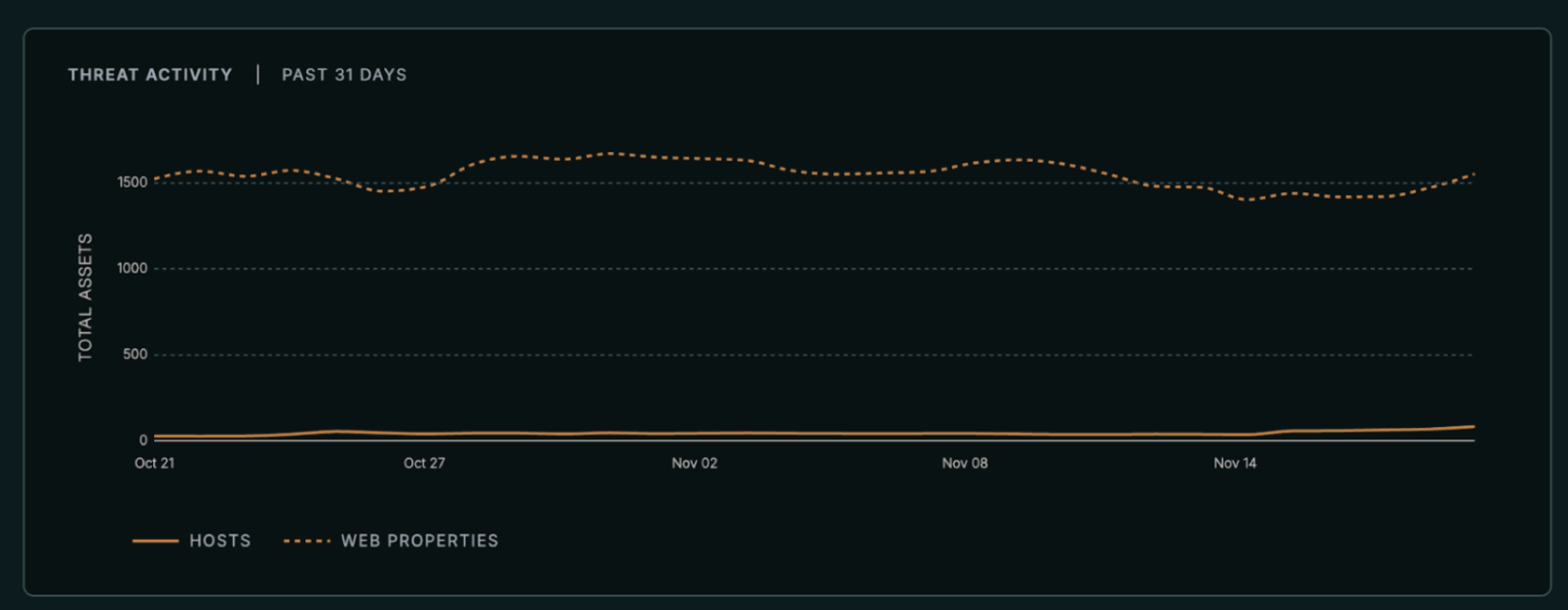Click the dashed web properties line at Oct 21
Image resolution: width=1568 pixels, height=610 pixels.
click(155, 179)
